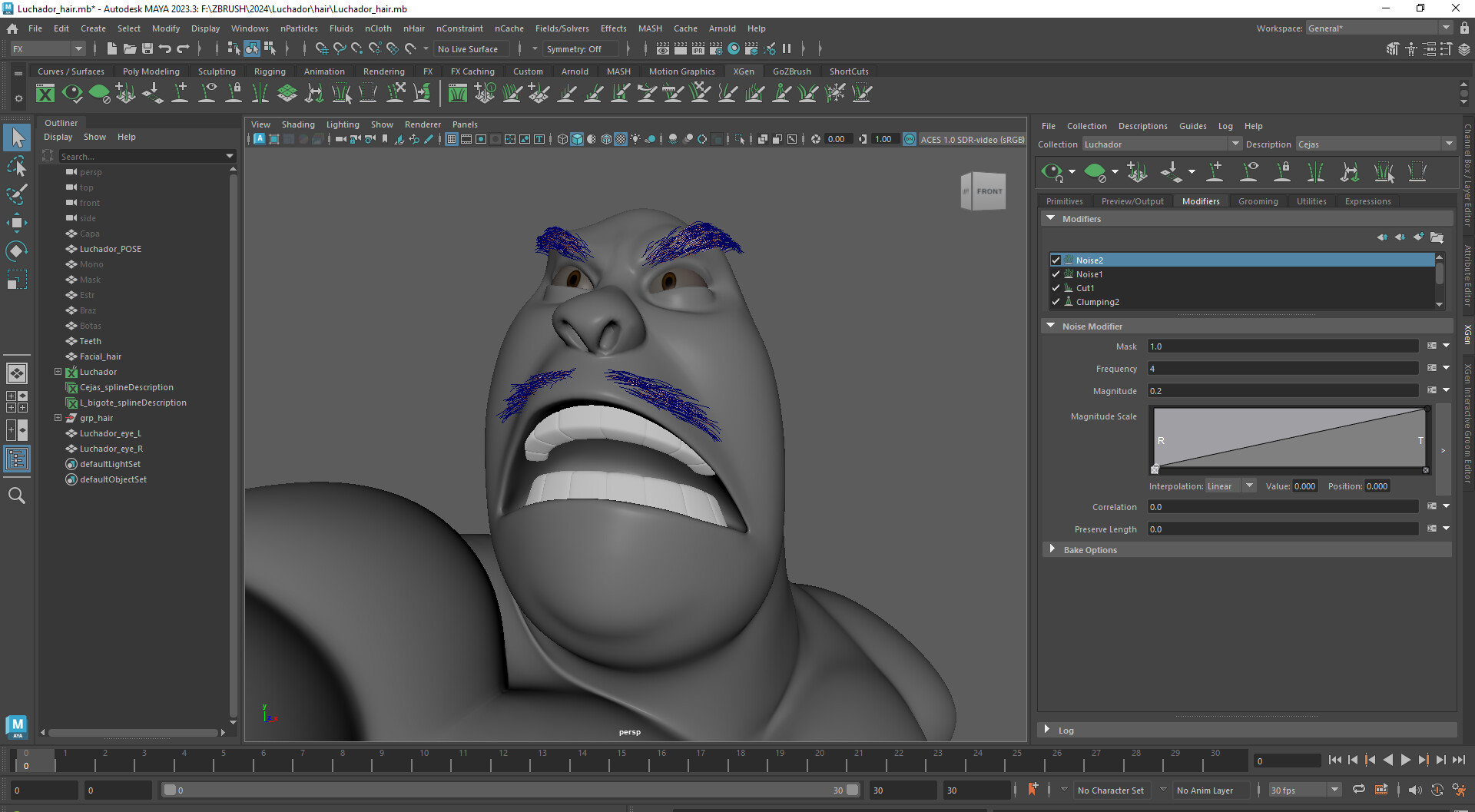Viewport: 1475px width, 812px height.
Task: Click the Rotate tool icon
Action: click(17, 251)
